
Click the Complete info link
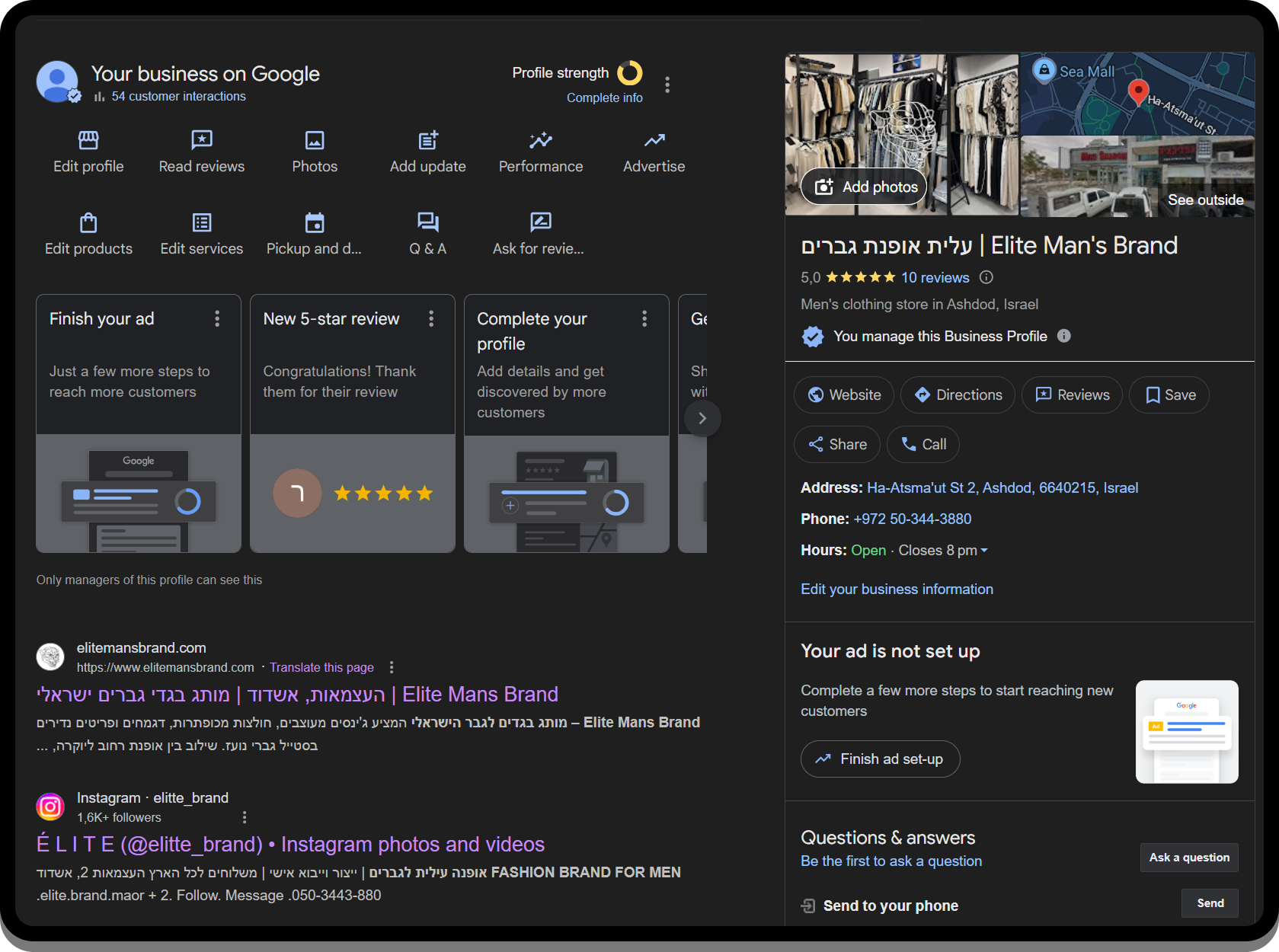pos(605,97)
